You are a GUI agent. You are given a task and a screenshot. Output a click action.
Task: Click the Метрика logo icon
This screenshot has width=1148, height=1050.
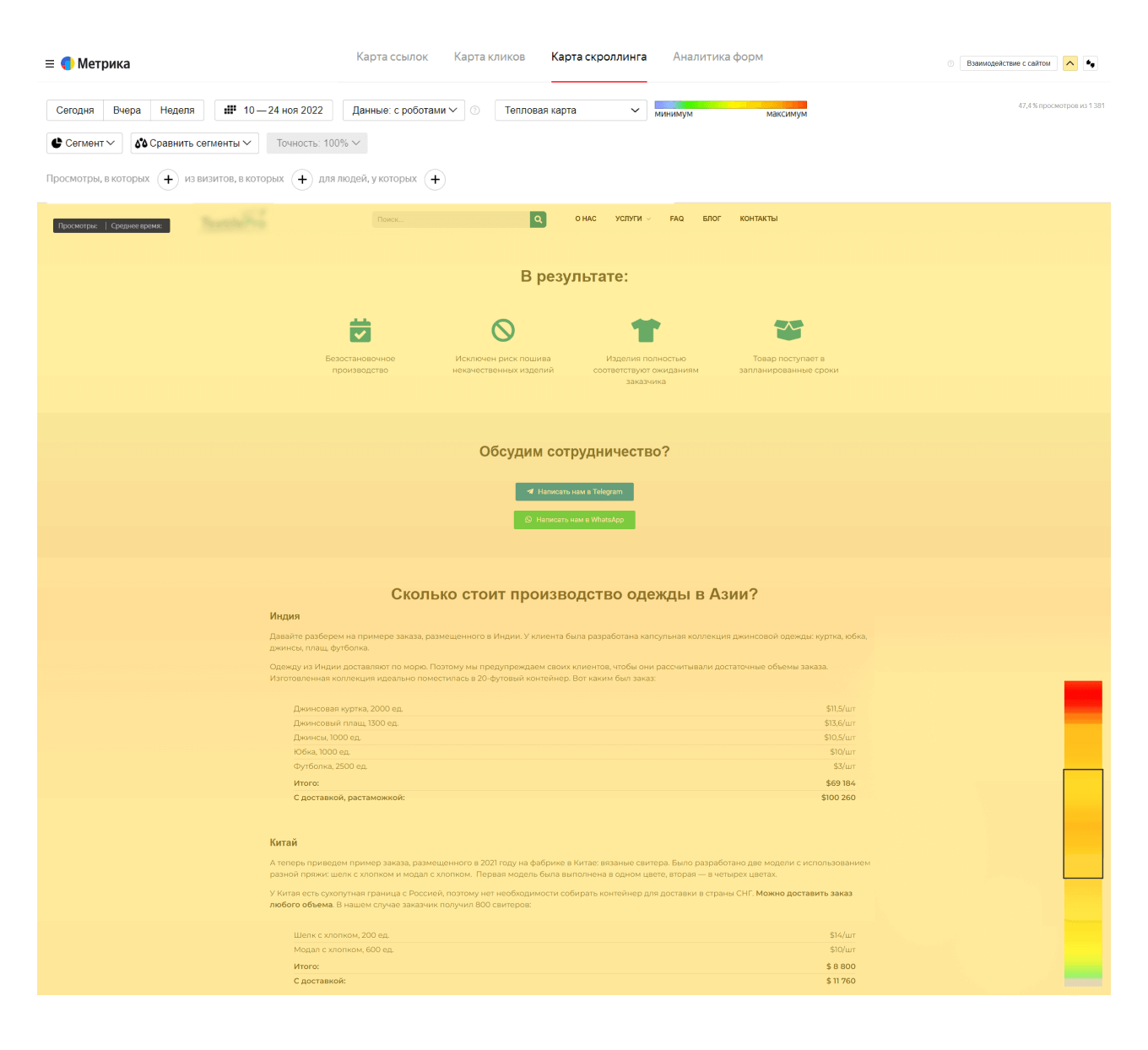pos(68,64)
